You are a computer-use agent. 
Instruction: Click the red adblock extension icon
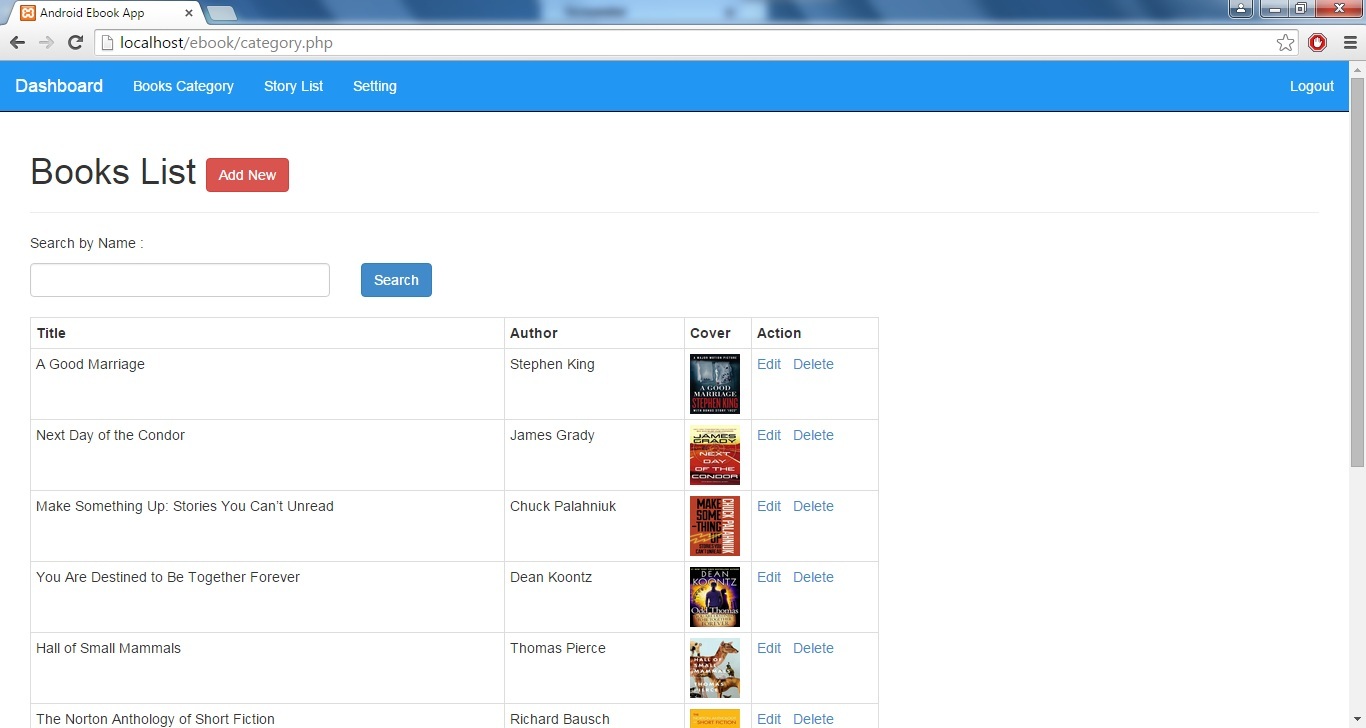[x=1317, y=43]
